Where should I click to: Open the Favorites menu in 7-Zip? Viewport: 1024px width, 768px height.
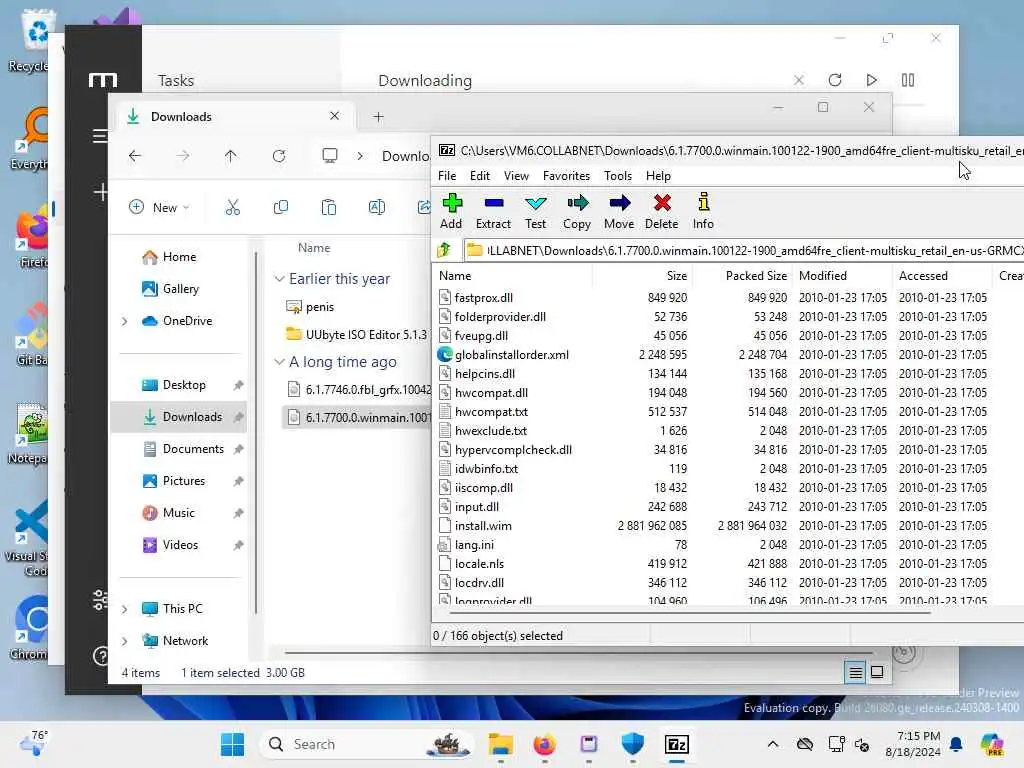point(566,176)
